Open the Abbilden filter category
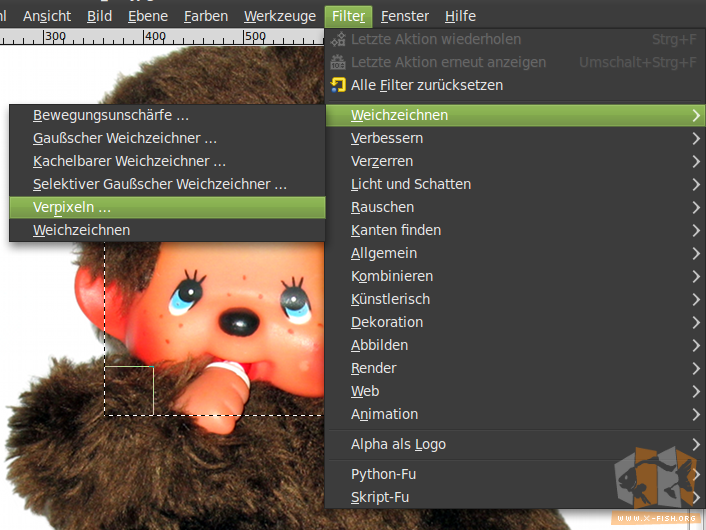 coord(515,345)
